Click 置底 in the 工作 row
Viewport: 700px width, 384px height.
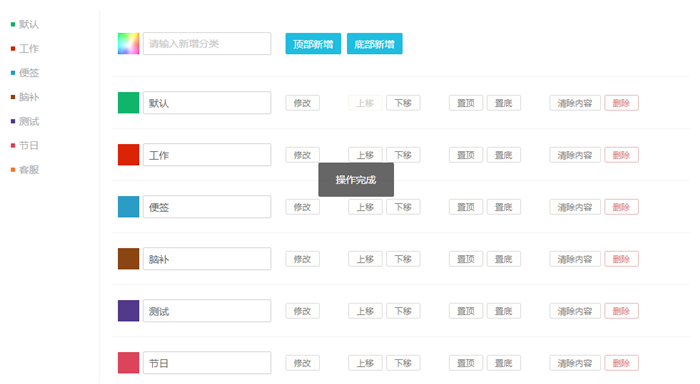[504, 155]
